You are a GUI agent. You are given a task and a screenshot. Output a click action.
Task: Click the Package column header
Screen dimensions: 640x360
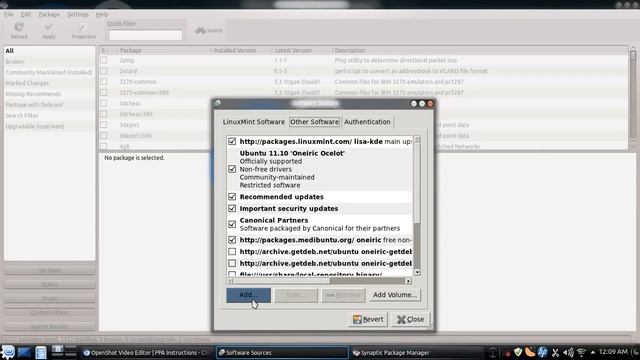tap(163, 50)
